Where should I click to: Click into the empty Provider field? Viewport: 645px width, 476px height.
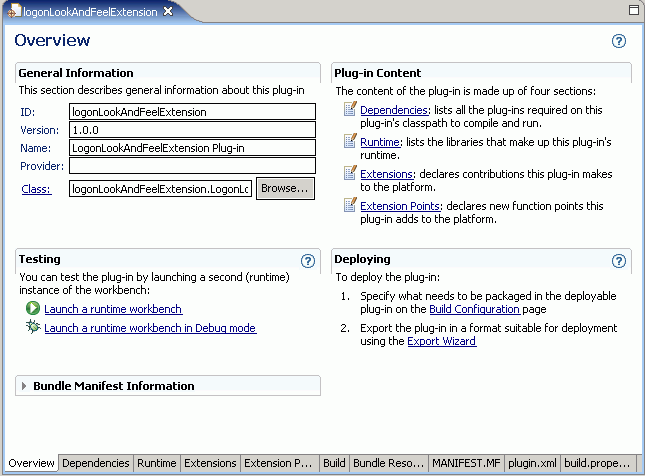point(192,166)
